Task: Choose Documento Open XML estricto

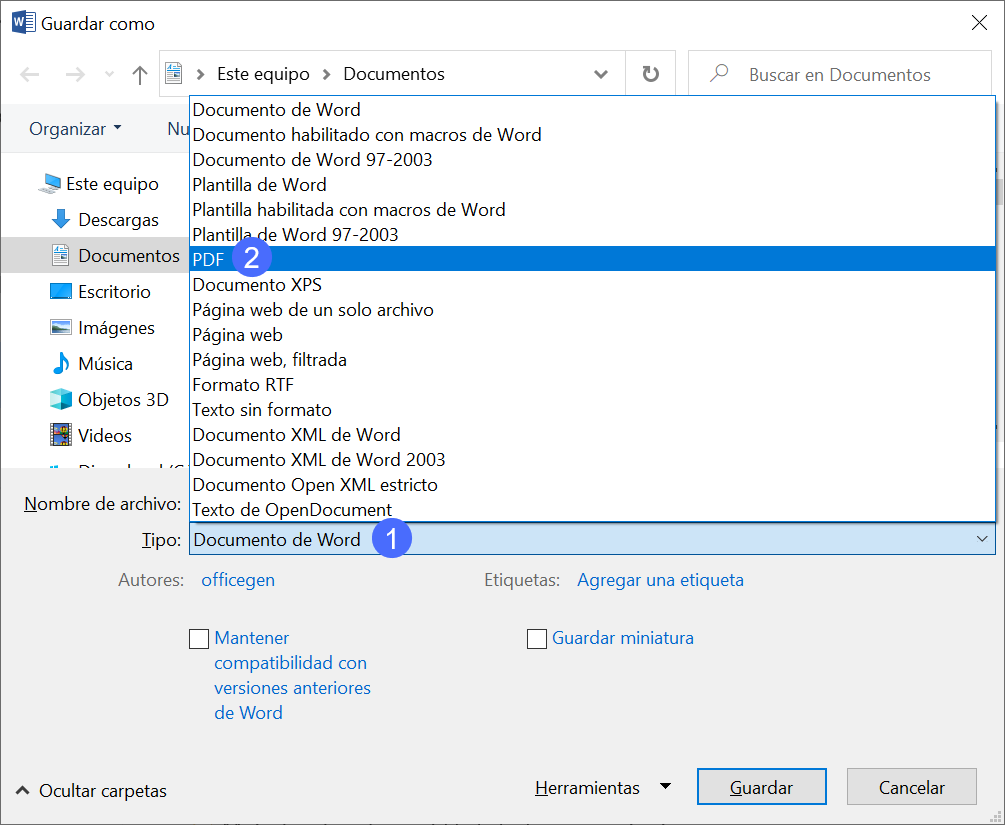Action: (592, 484)
